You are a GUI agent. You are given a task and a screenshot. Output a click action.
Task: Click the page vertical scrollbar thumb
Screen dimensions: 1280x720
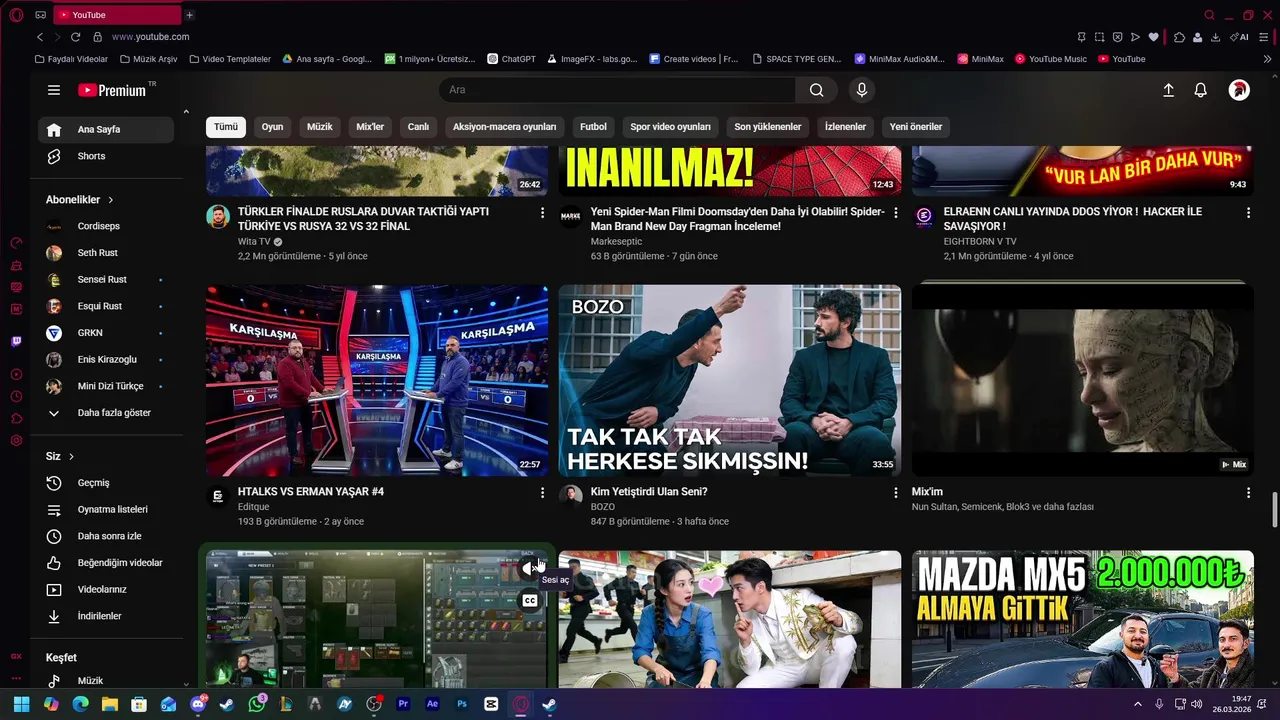(1274, 510)
